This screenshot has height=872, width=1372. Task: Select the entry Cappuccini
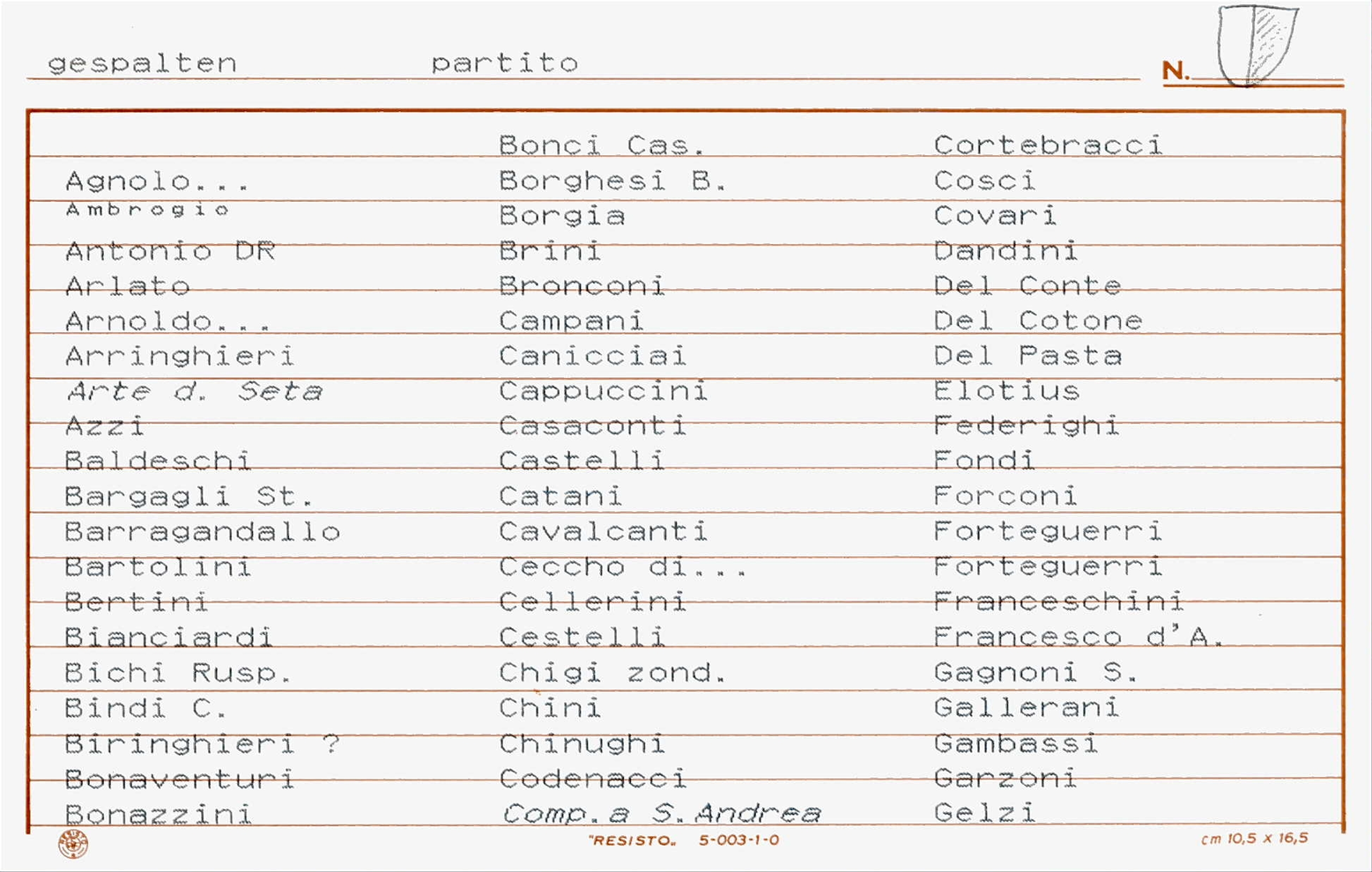pyautogui.click(x=604, y=391)
